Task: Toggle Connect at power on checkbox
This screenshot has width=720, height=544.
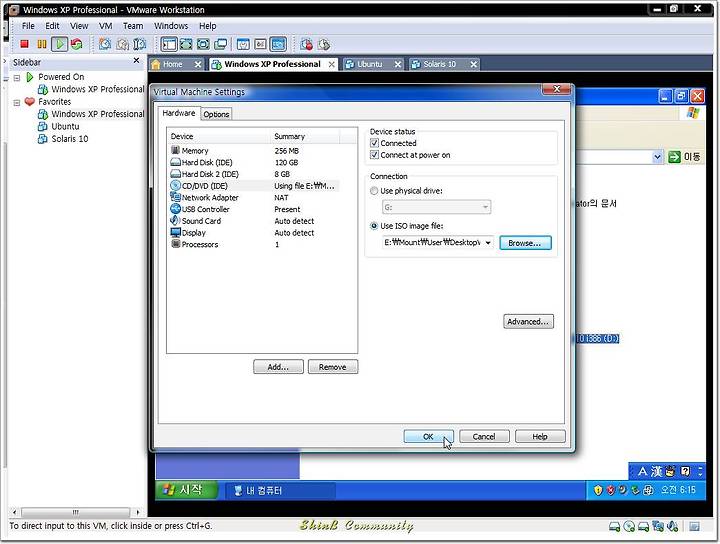Action: [374, 155]
